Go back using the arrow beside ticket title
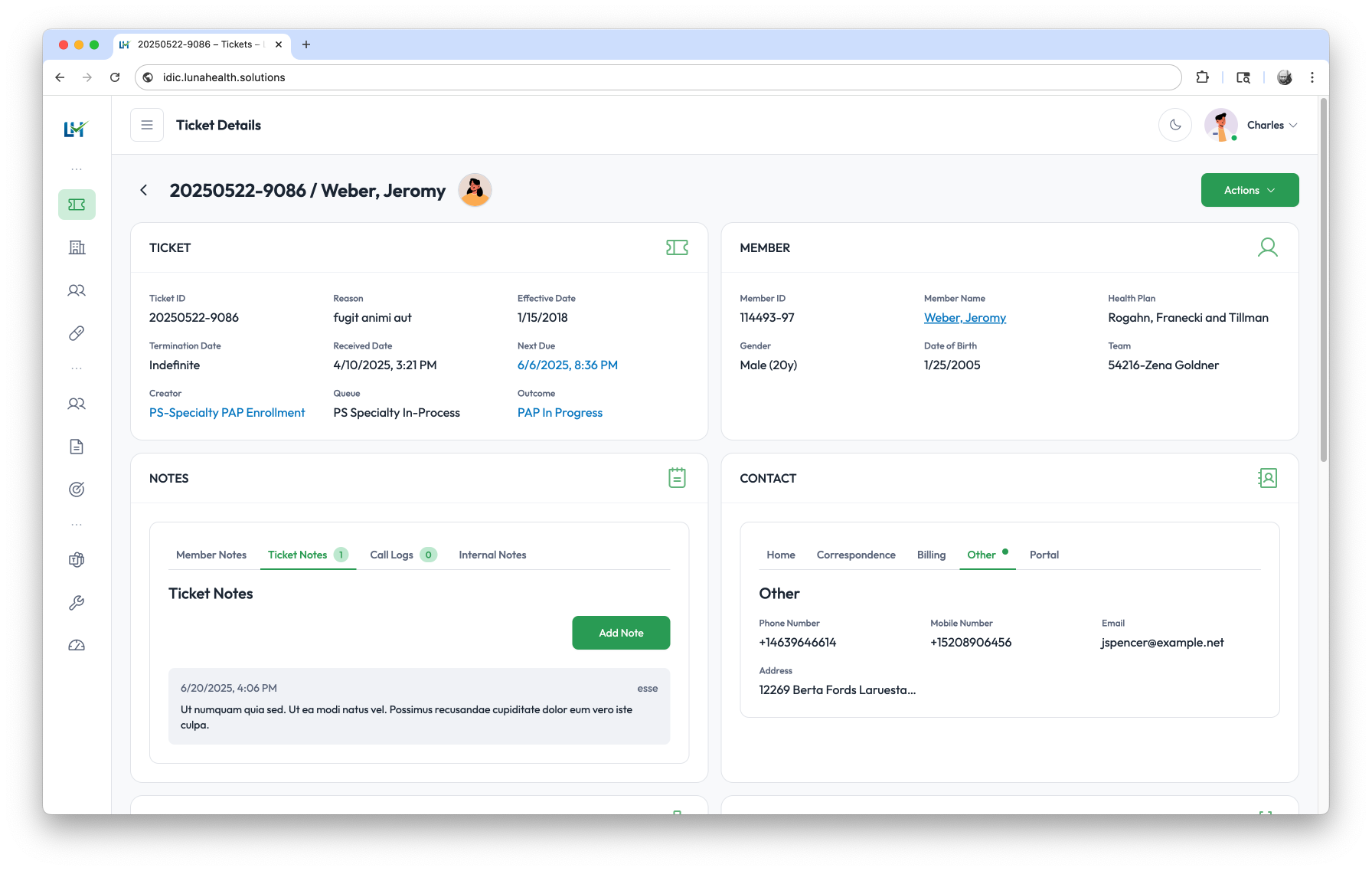 pyautogui.click(x=144, y=190)
